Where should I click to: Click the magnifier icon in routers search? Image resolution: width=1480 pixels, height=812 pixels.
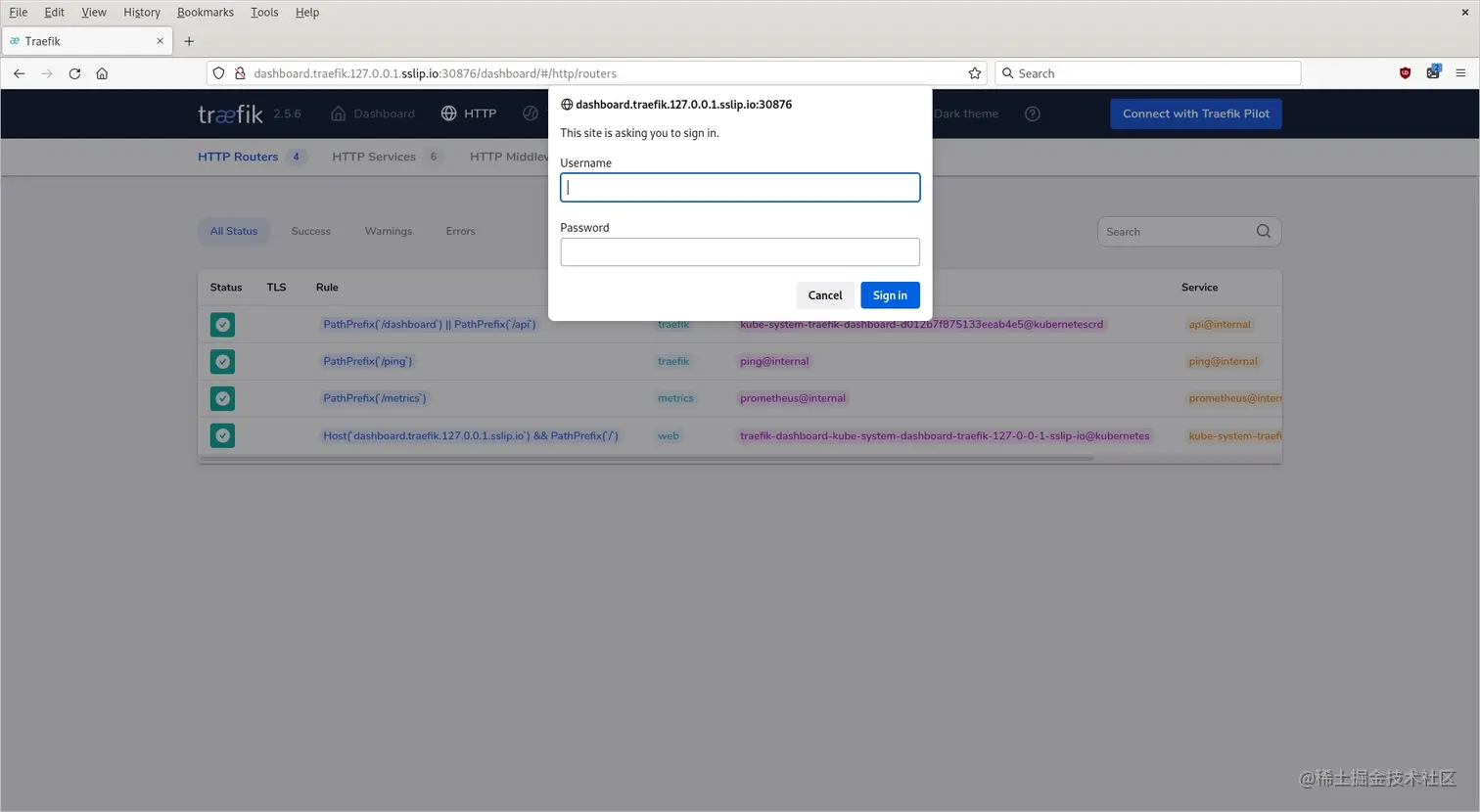pyautogui.click(x=1264, y=231)
